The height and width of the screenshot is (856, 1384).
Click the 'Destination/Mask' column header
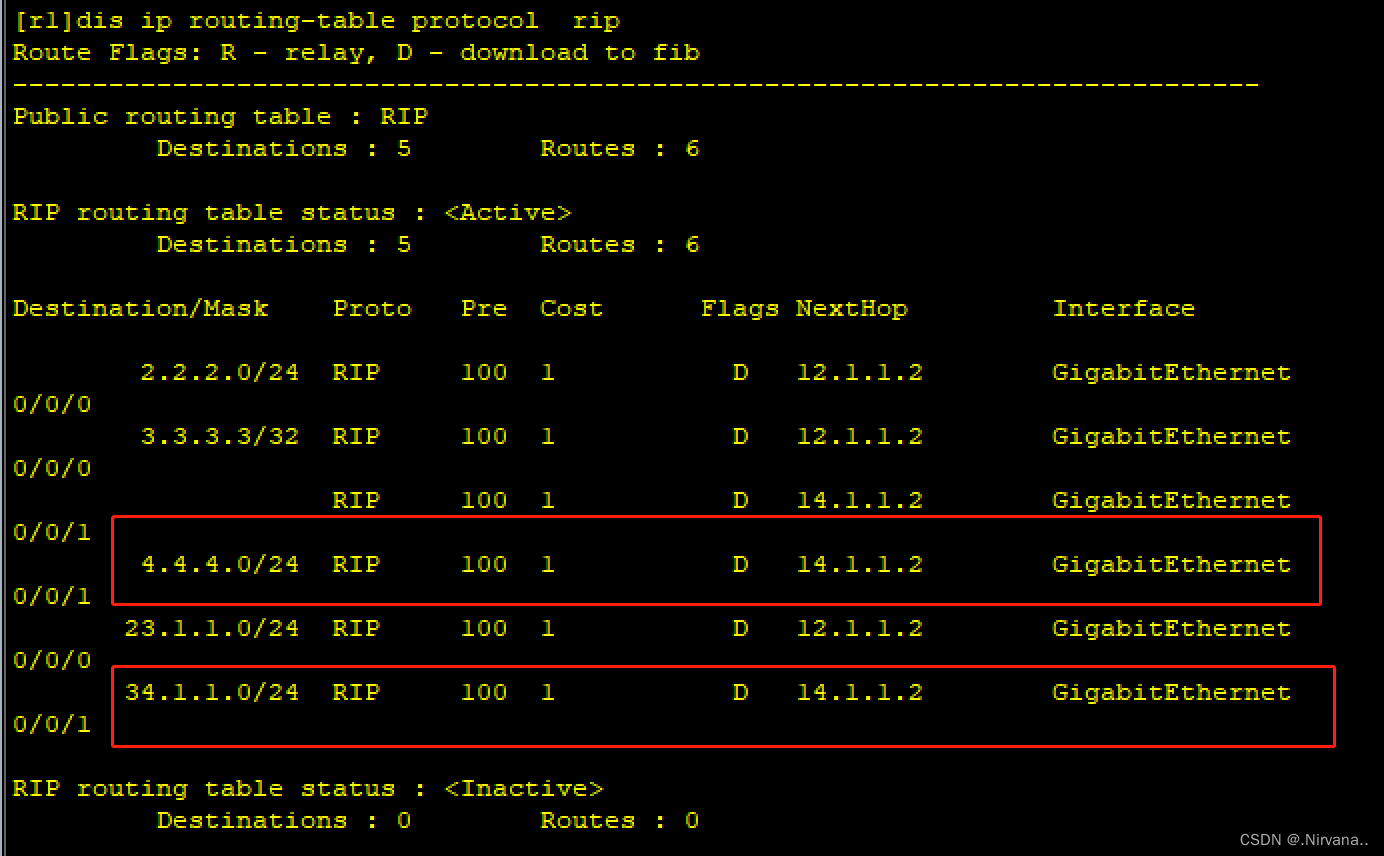pyautogui.click(x=141, y=309)
